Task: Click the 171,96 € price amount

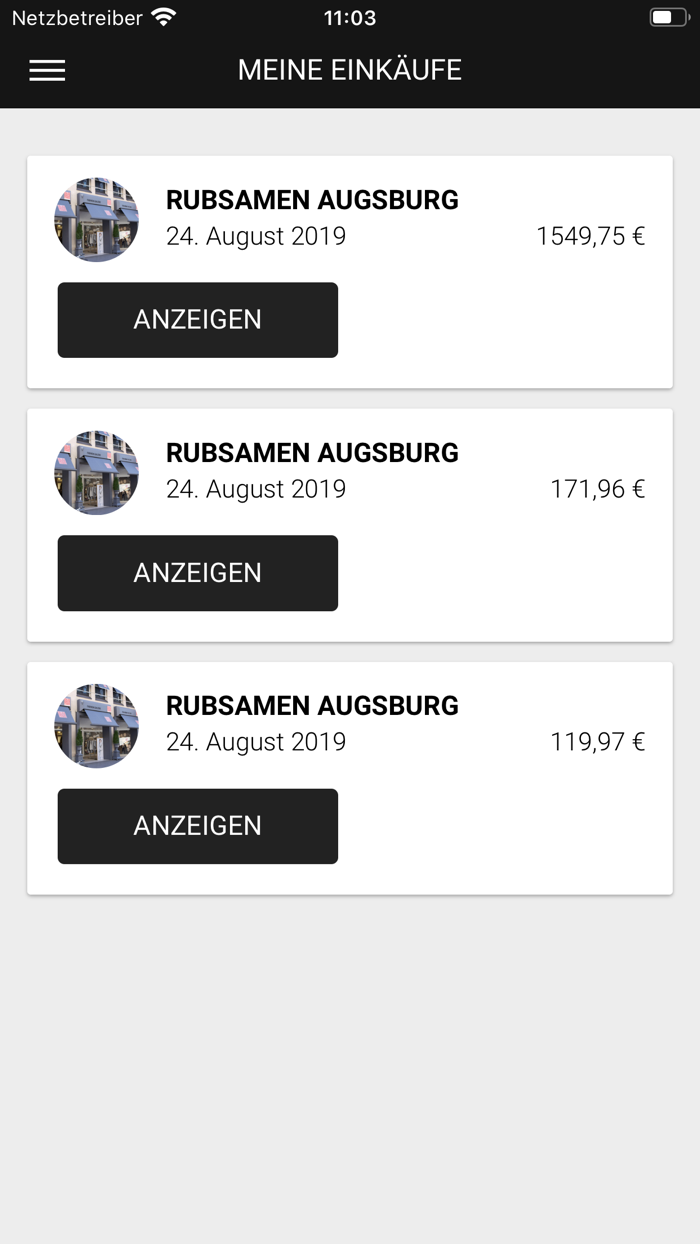Action: click(x=597, y=489)
